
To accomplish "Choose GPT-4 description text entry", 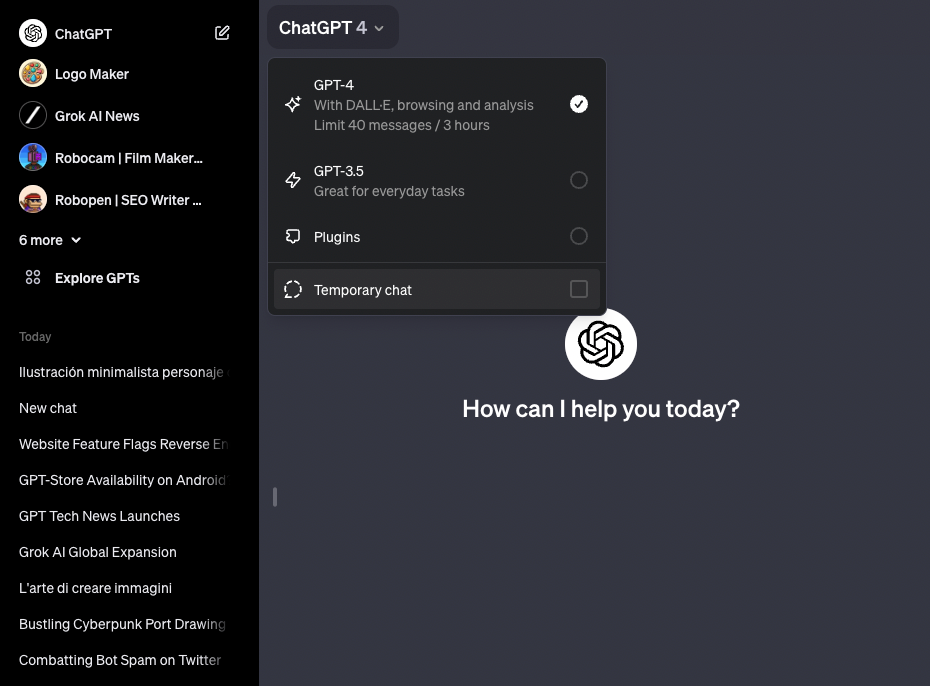I will point(423,115).
